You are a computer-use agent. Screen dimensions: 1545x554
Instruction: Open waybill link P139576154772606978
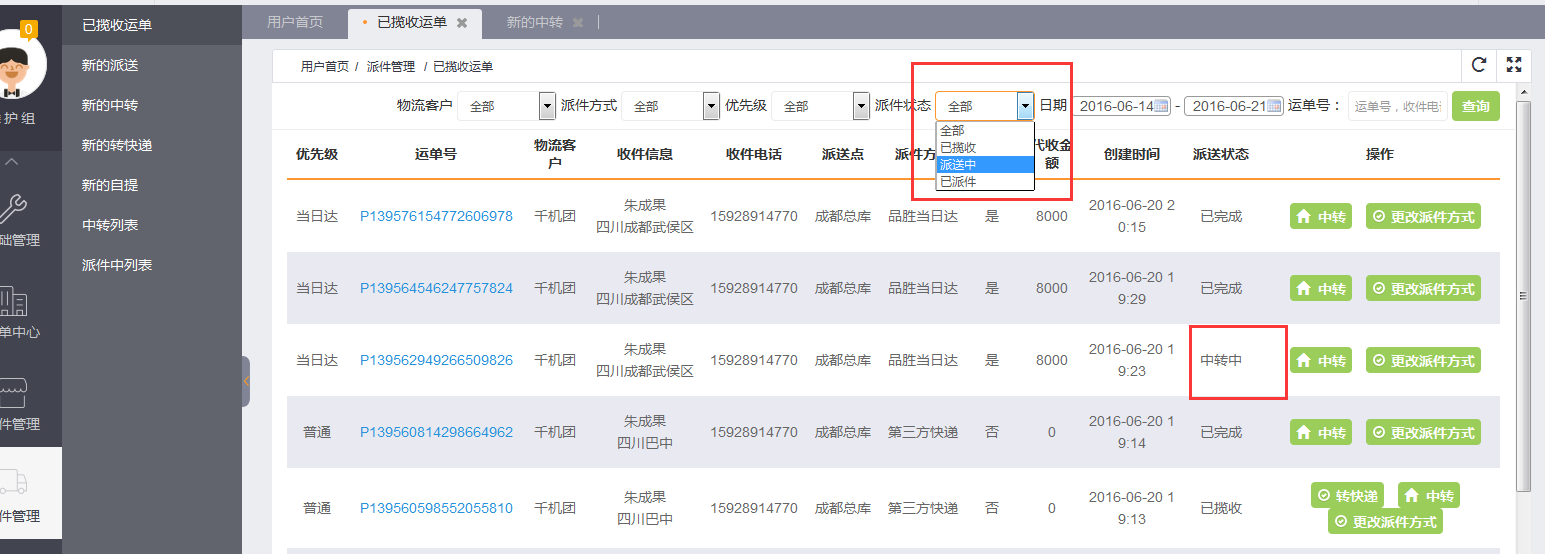pyautogui.click(x=436, y=216)
